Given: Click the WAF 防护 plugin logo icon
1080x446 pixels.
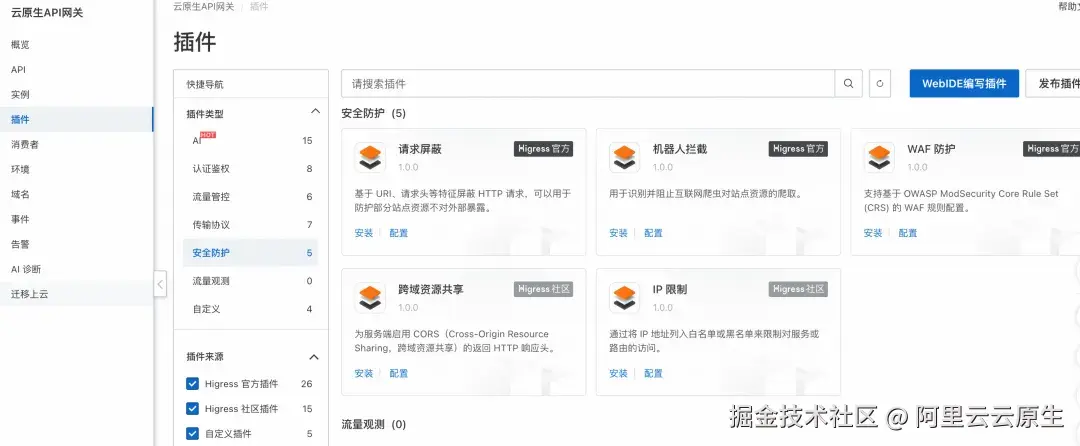Looking at the screenshot, I should 880,157.
